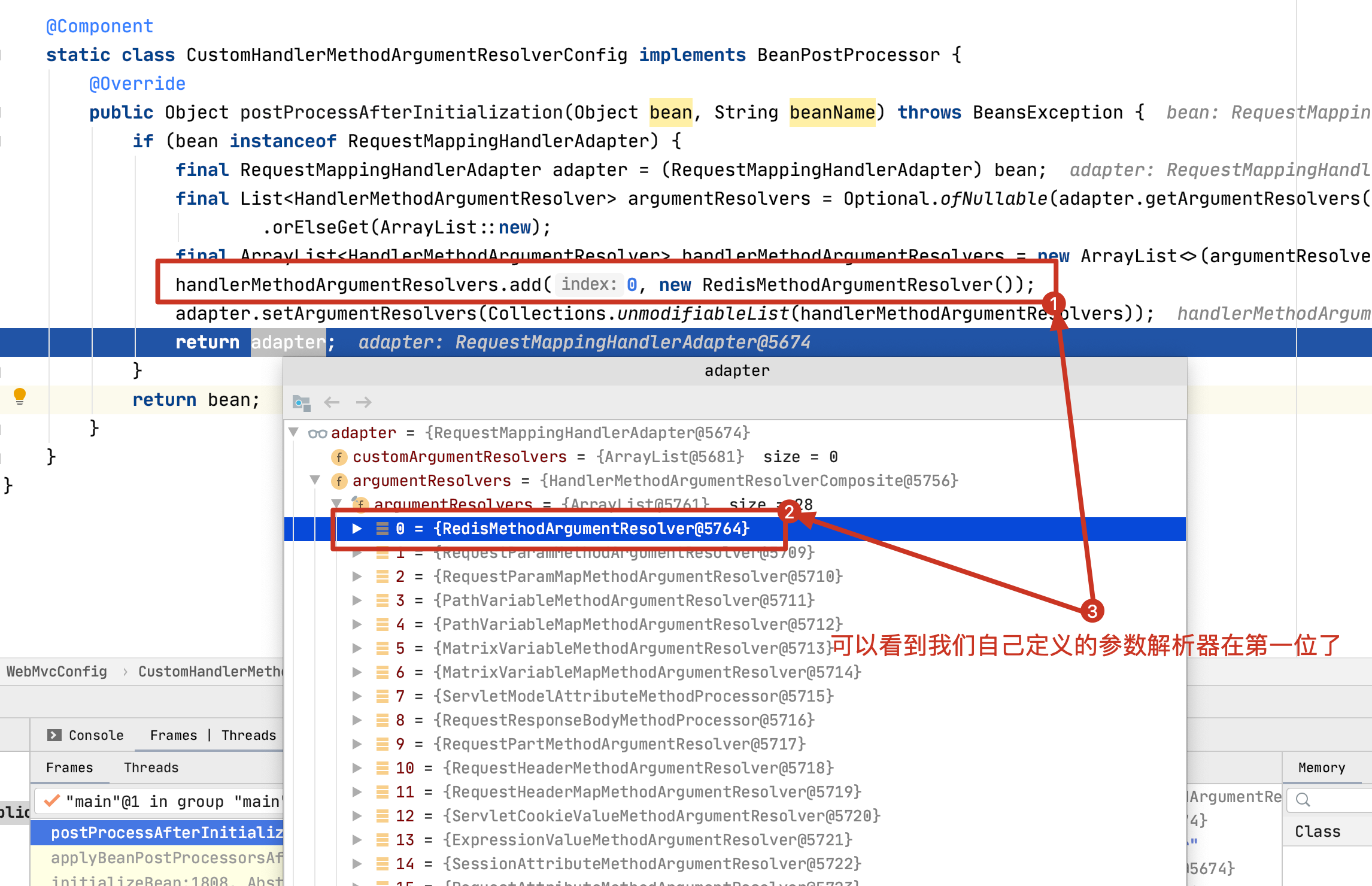Click WebMvcConfig breadcrumb
The height and width of the screenshot is (886, 1372).
[x=57, y=672]
